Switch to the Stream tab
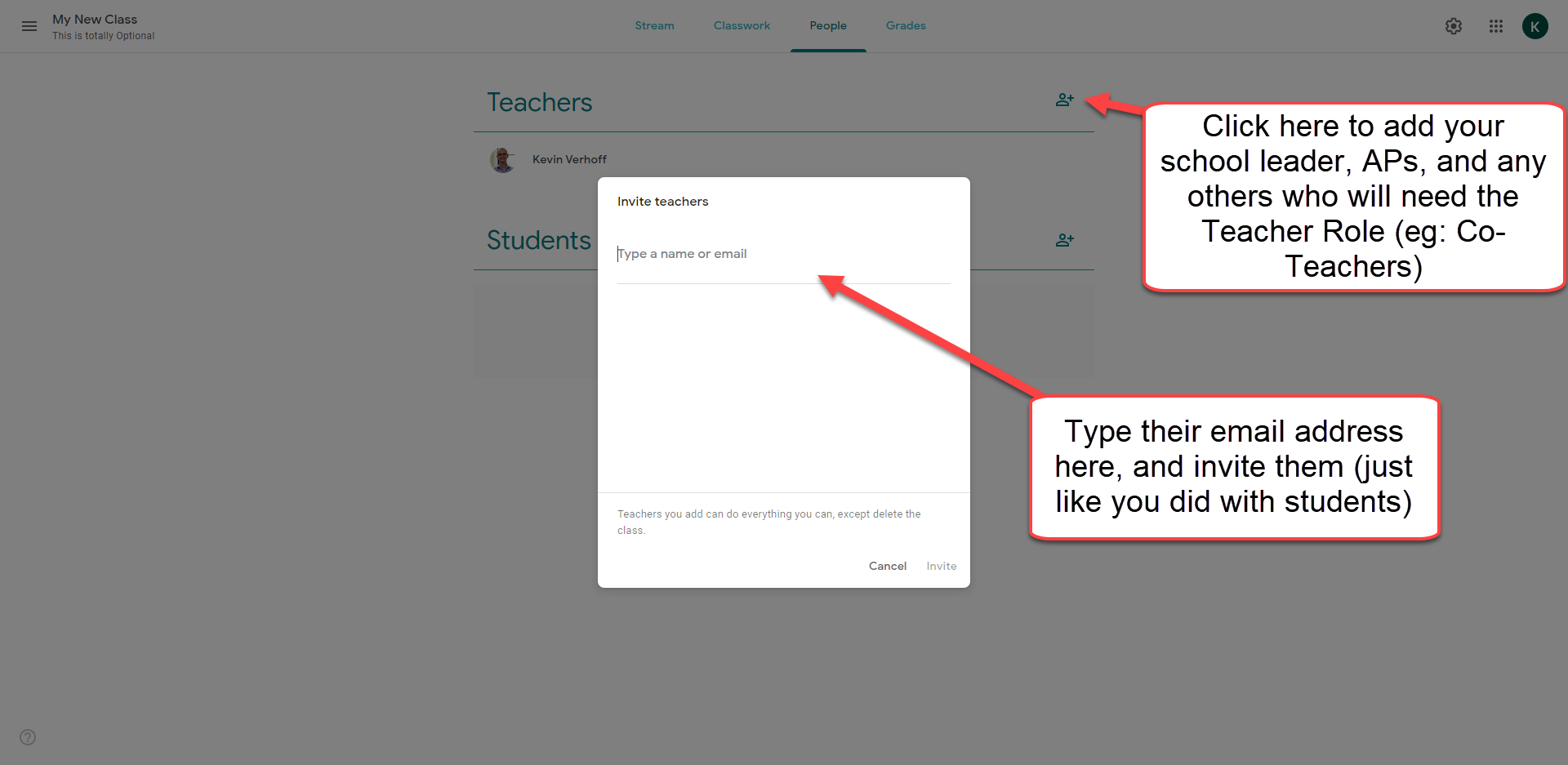Viewport: 1568px width, 765px height. tap(654, 26)
